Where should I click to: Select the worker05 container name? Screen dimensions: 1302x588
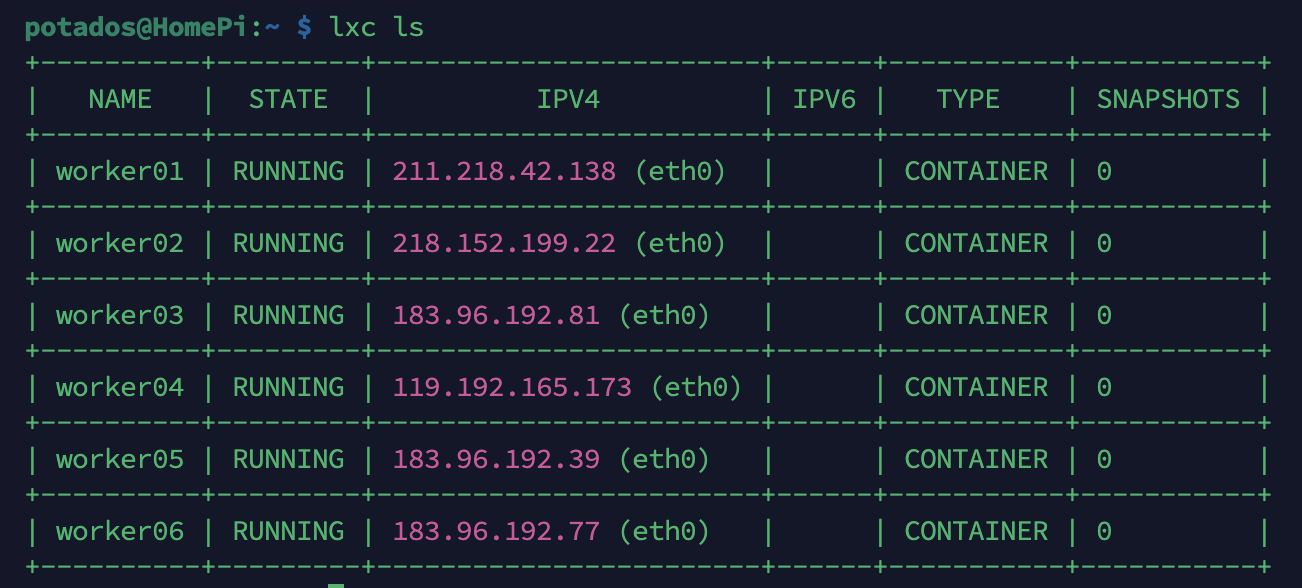tap(120, 459)
